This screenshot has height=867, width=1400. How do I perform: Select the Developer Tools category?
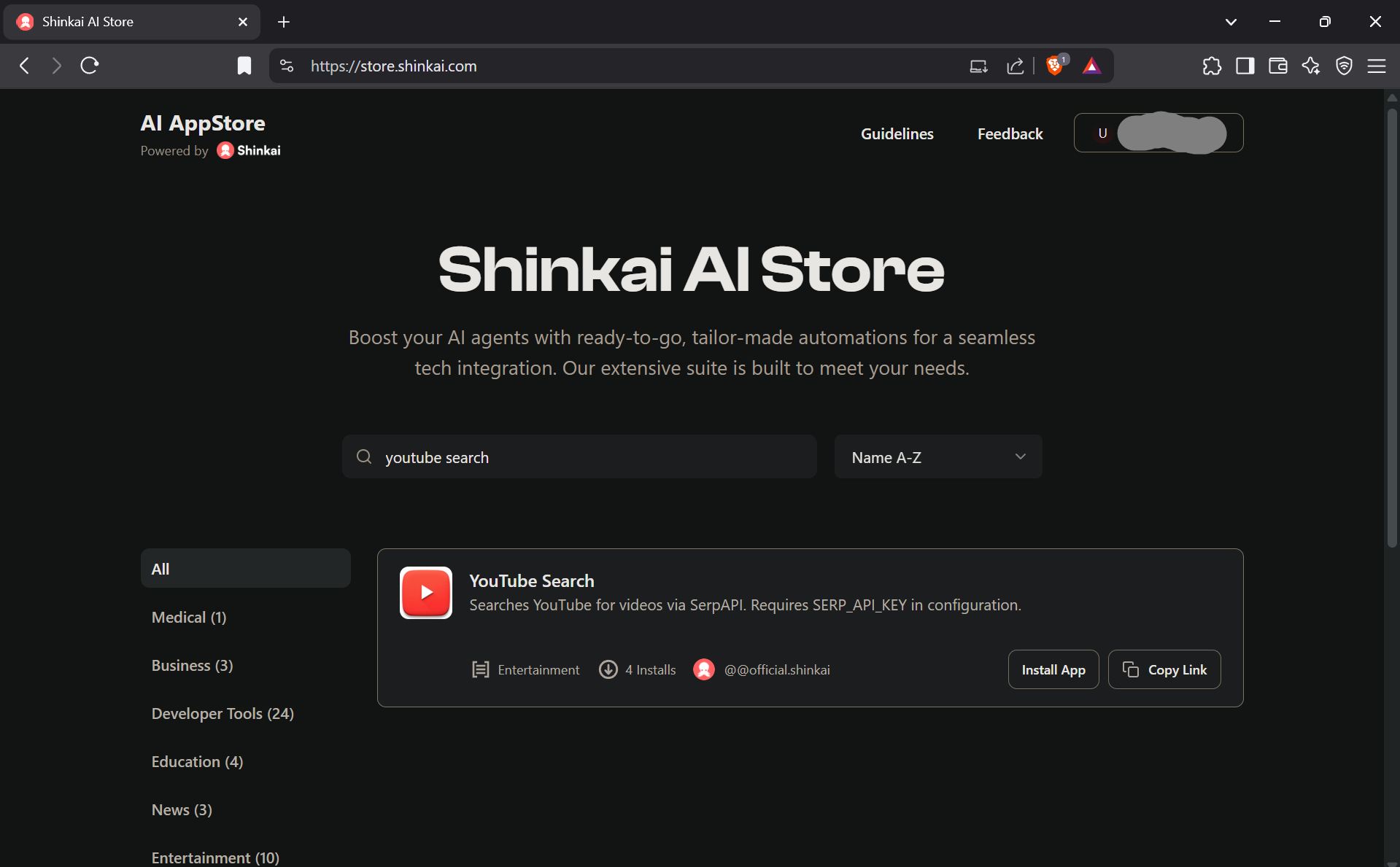(222, 713)
